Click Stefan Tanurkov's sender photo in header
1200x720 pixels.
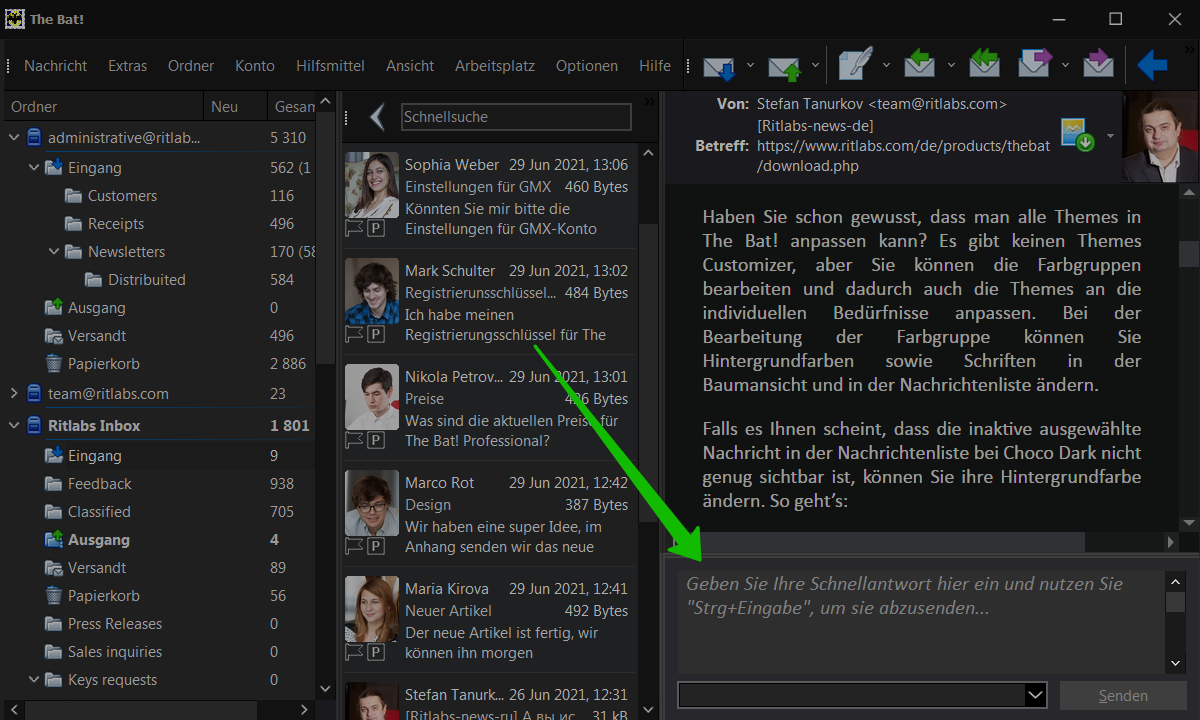[1160, 138]
